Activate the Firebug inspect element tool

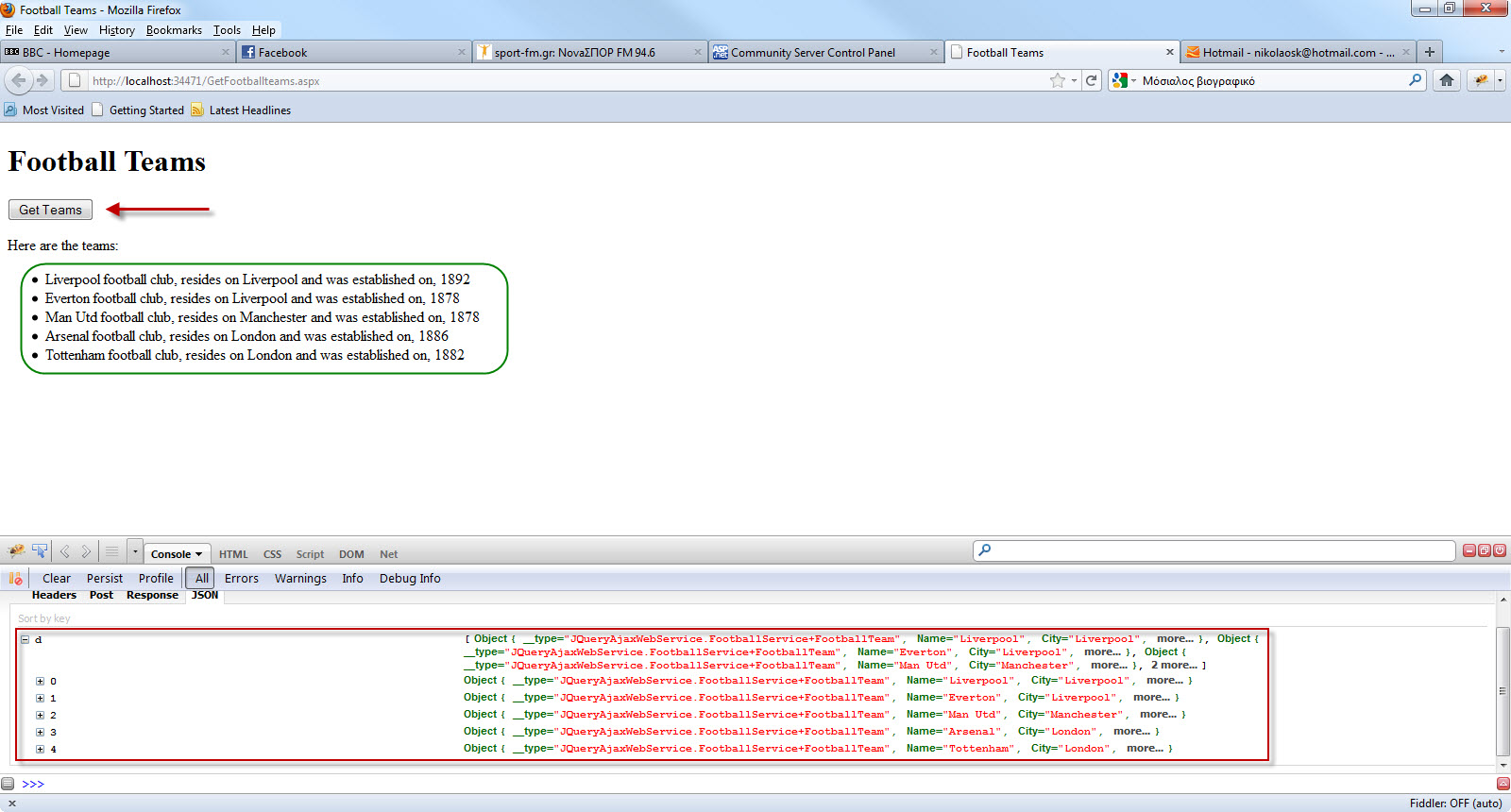[x=40, y=551]
